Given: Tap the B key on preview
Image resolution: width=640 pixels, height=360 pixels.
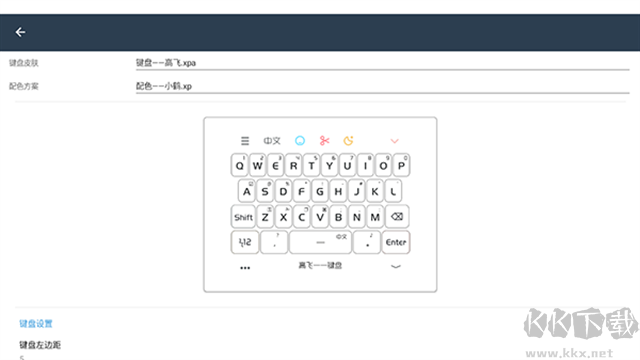Looking at the screenshot, I should (338, 217).
